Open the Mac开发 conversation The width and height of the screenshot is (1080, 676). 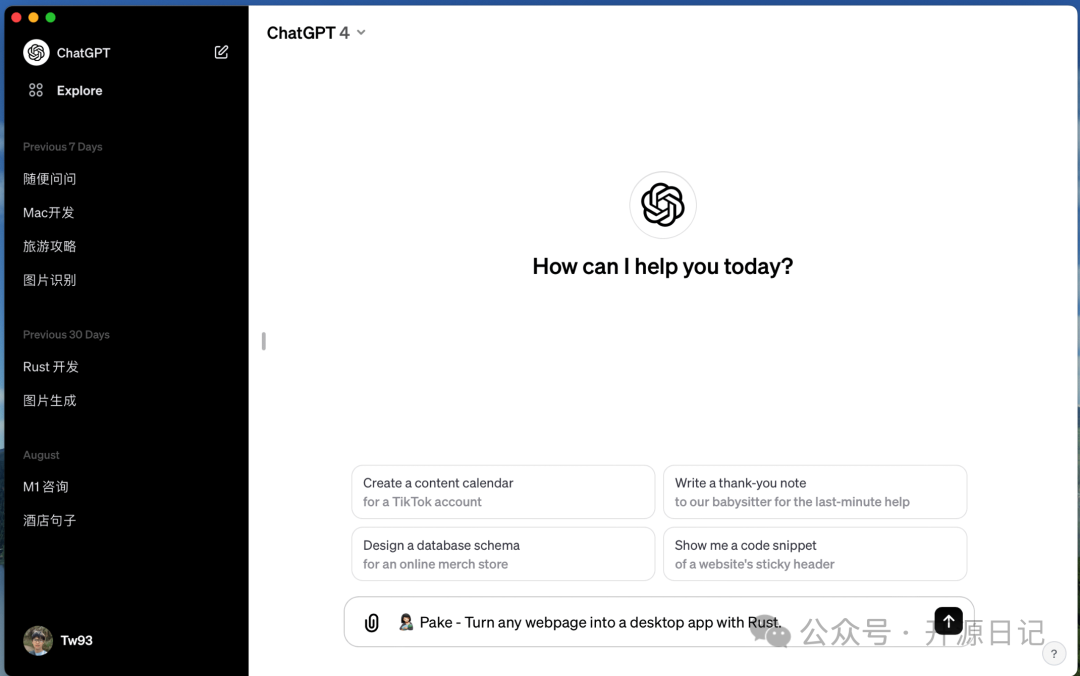click(48, 212)
